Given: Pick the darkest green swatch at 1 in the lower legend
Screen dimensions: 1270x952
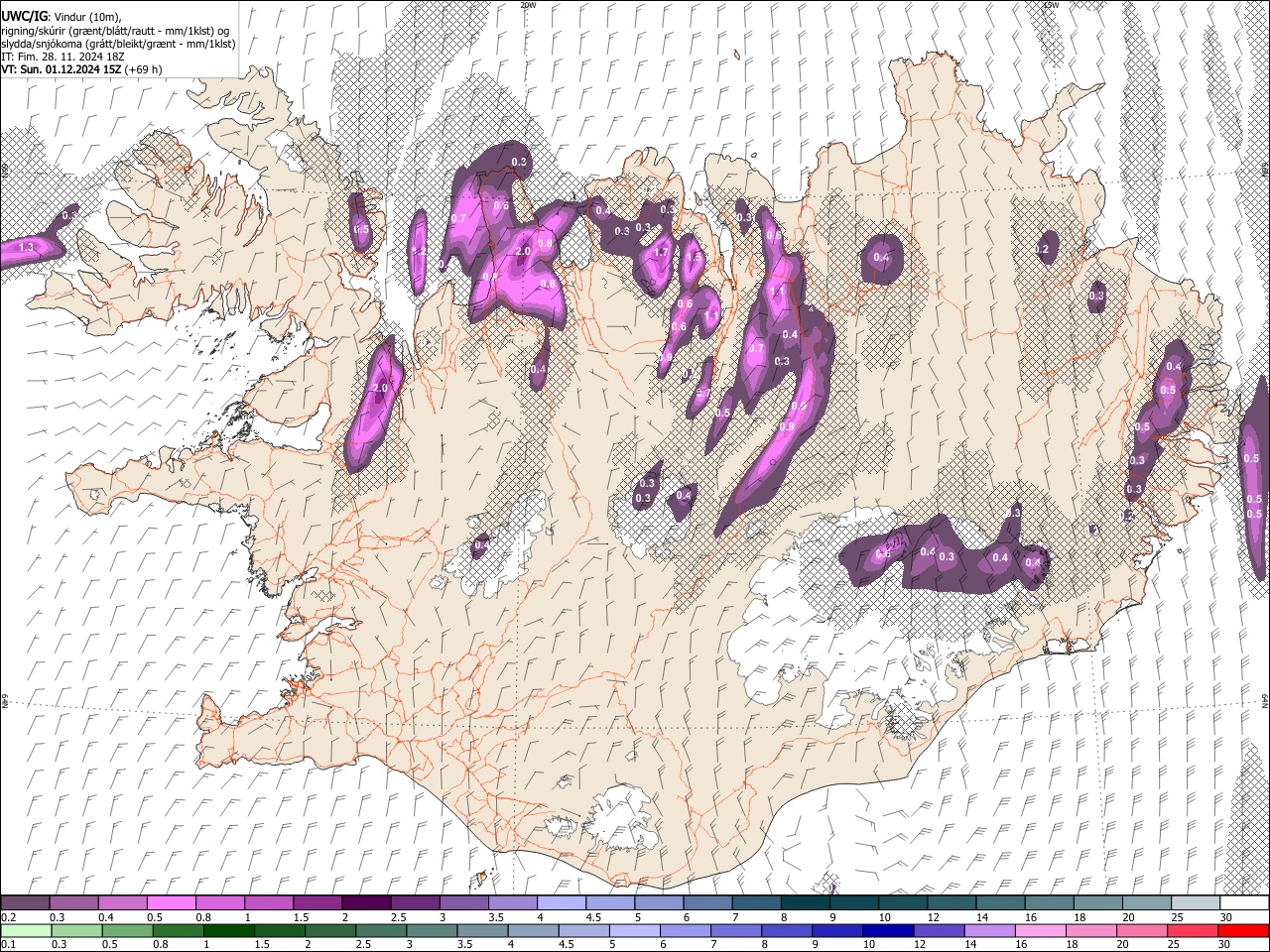Looking at the screenshot, I should point(229,930).
